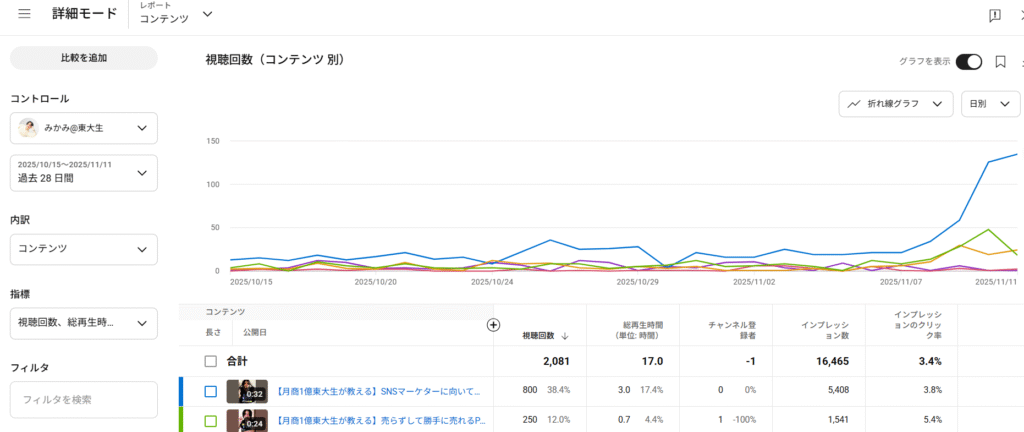Select the インプレッション数 column header
1024x432 pixels.
[825, 330]
